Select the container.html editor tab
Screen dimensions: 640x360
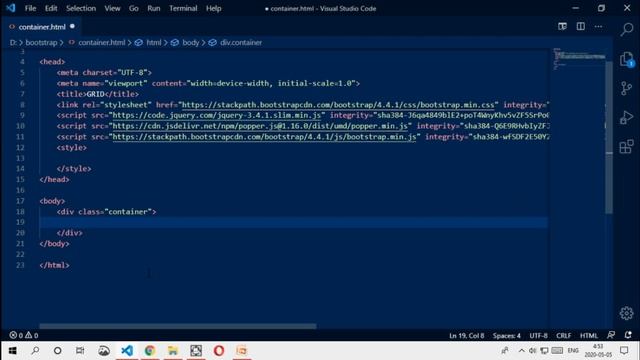click(42, 27)
